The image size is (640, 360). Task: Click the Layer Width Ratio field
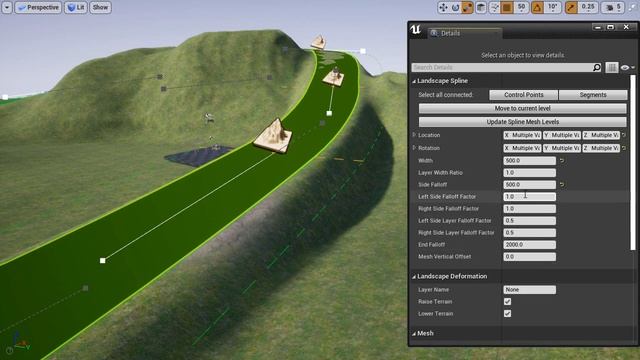pos(529,173)
